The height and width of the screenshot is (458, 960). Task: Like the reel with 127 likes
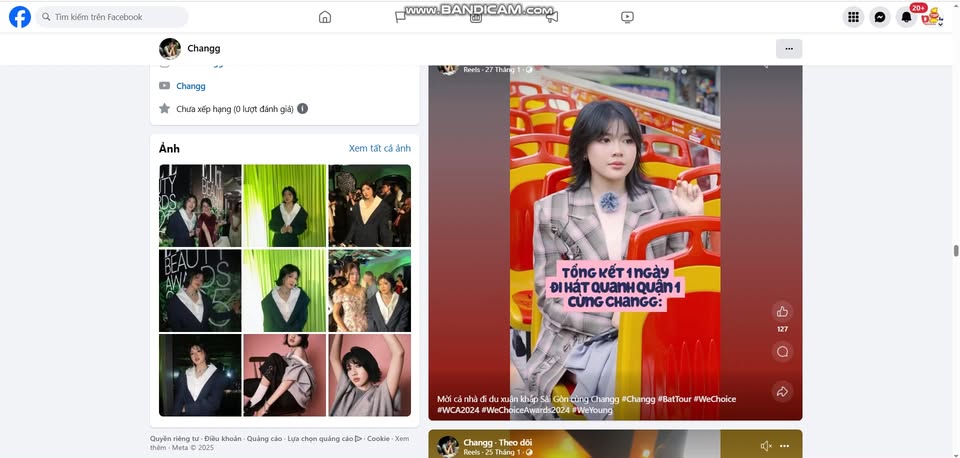point(782,311)
